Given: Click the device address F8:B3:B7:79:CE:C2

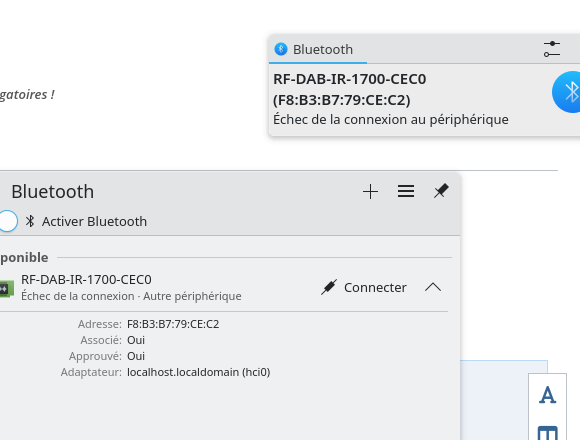Looking at the screenshot, I should pos(173,324).
